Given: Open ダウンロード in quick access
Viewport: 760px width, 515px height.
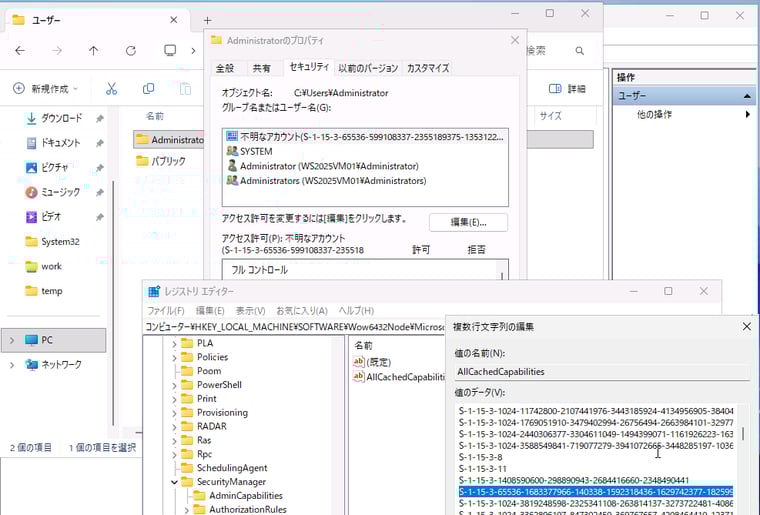Looking at the screenshot, I should pos(62,118).
